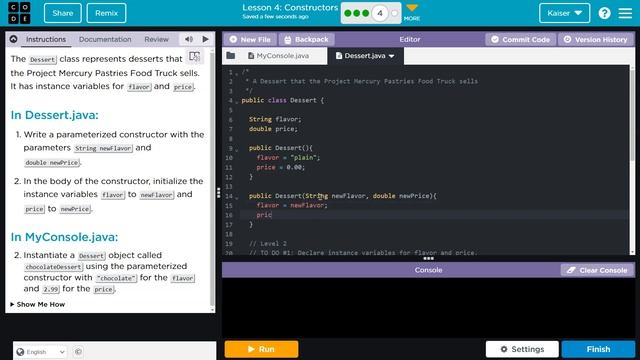Create a New File
This screenshot has width=640, height=360.
[250, 39]
